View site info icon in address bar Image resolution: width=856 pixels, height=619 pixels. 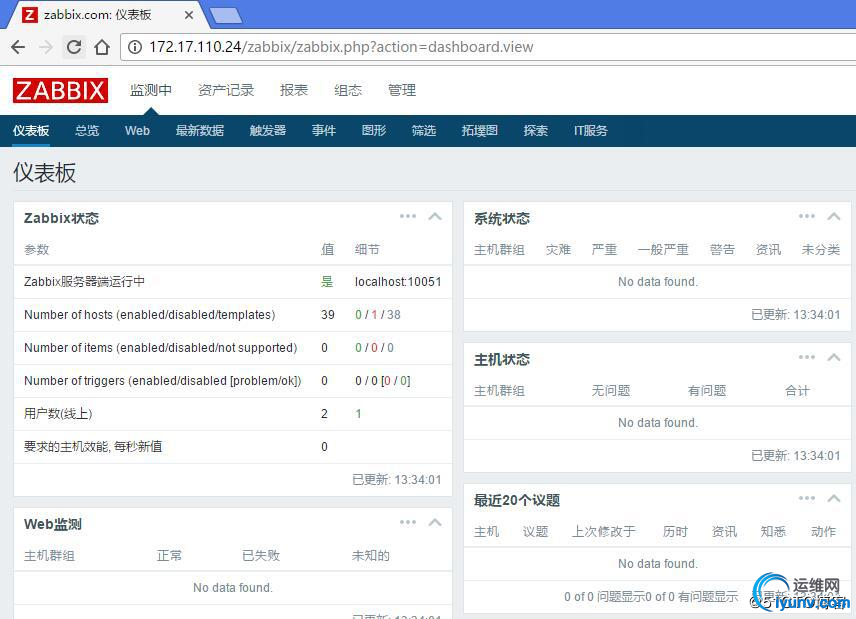[135, 47]
